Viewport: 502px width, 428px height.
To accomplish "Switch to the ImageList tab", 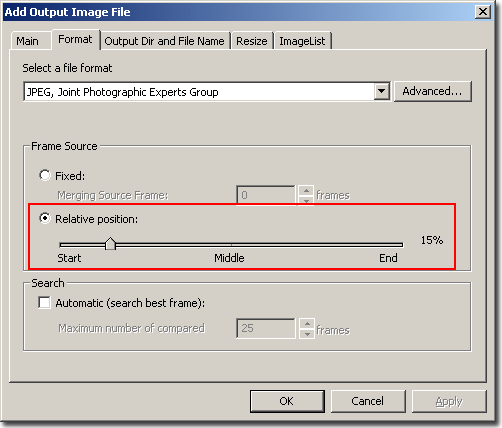I will (302, 41).
